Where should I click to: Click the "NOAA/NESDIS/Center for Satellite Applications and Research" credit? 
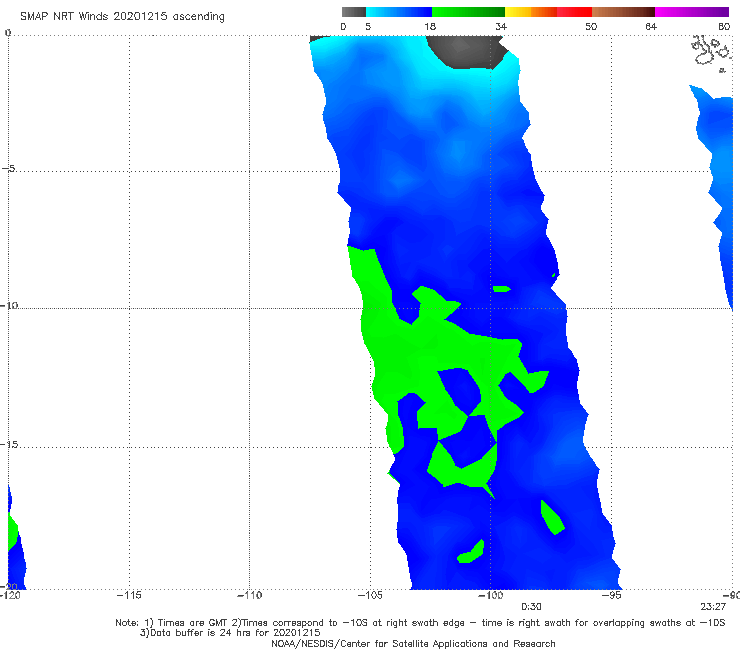pyautogui.click(x=413, y=643)
